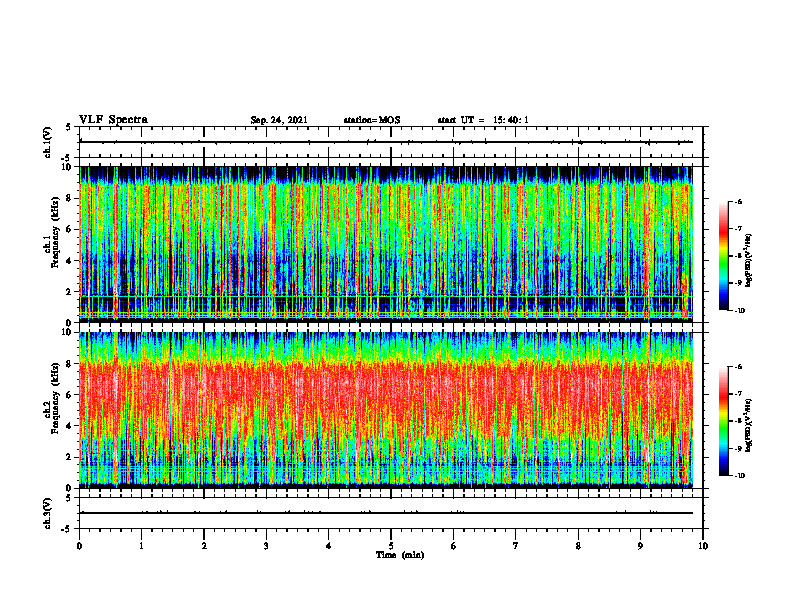Click inside the ch.1 spectrogram panel
Image resolution: width=792 pixels, height=612 pixels.
coord(386,244)
